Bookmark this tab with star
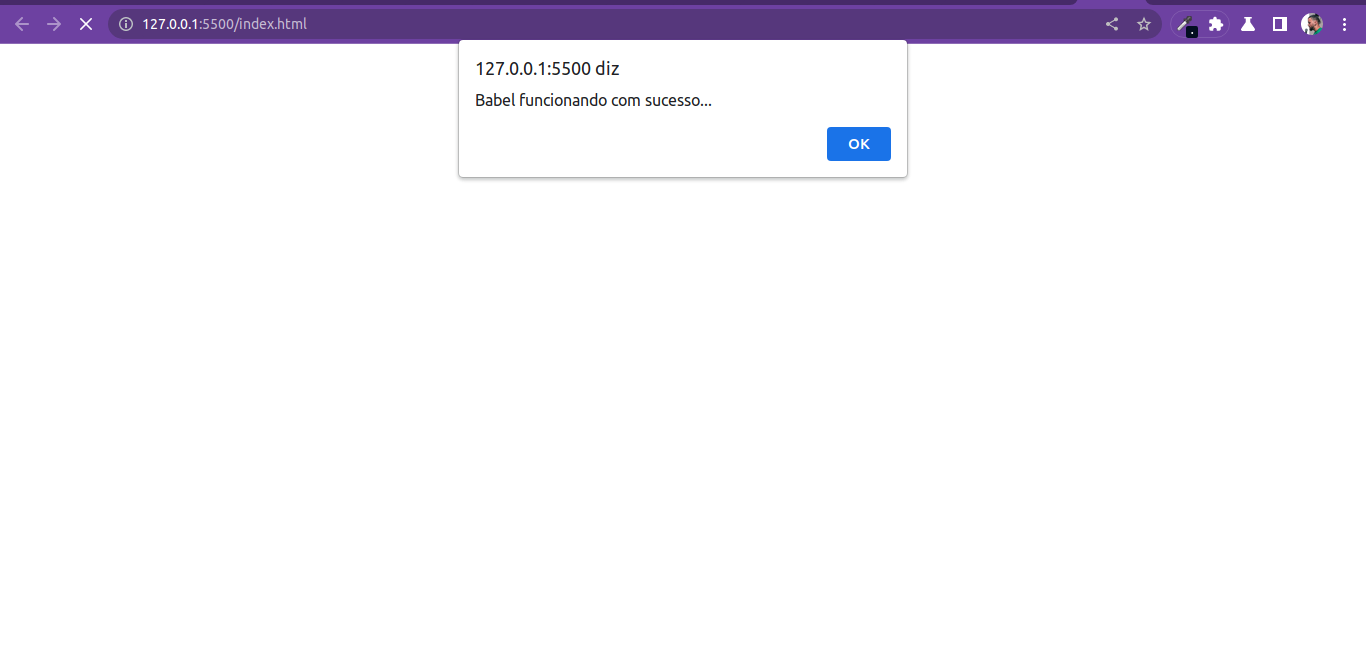This screenshot has height=664, width=1366. tap(1144, 24)
